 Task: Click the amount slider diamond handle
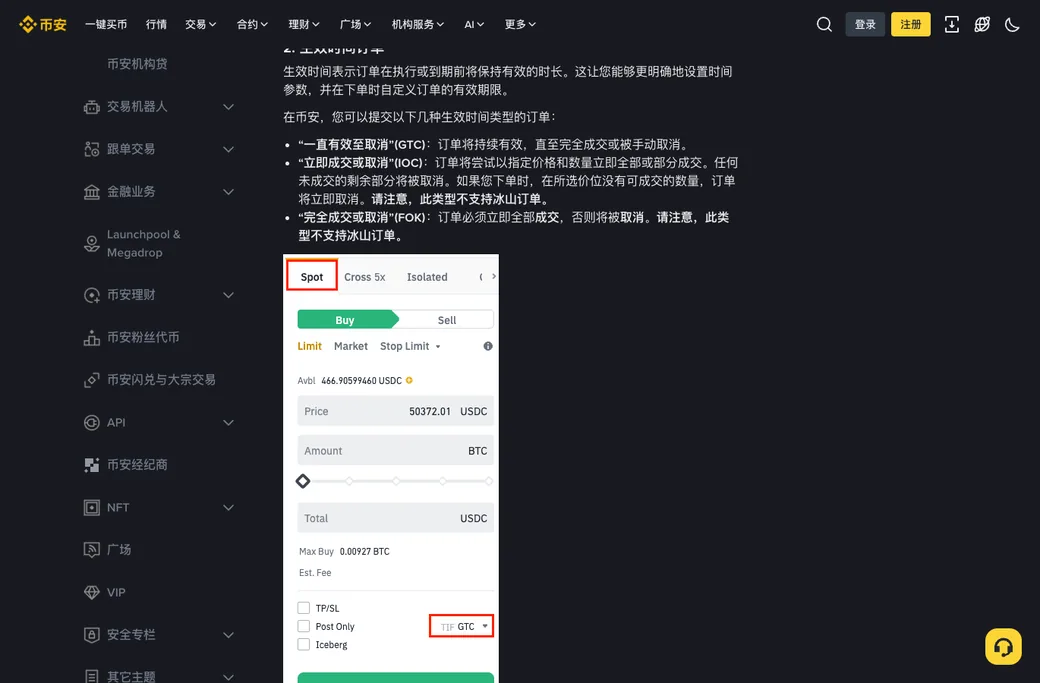(303, 481)
